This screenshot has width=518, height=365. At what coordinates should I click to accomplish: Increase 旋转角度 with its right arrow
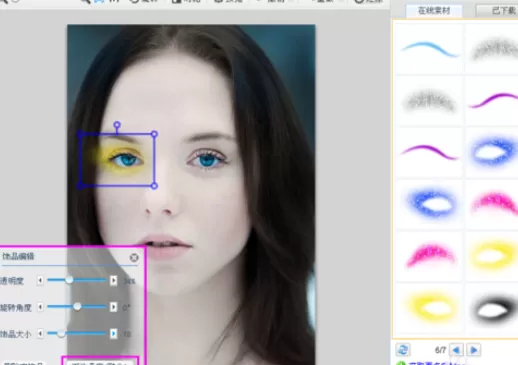[x=113, y=307]
